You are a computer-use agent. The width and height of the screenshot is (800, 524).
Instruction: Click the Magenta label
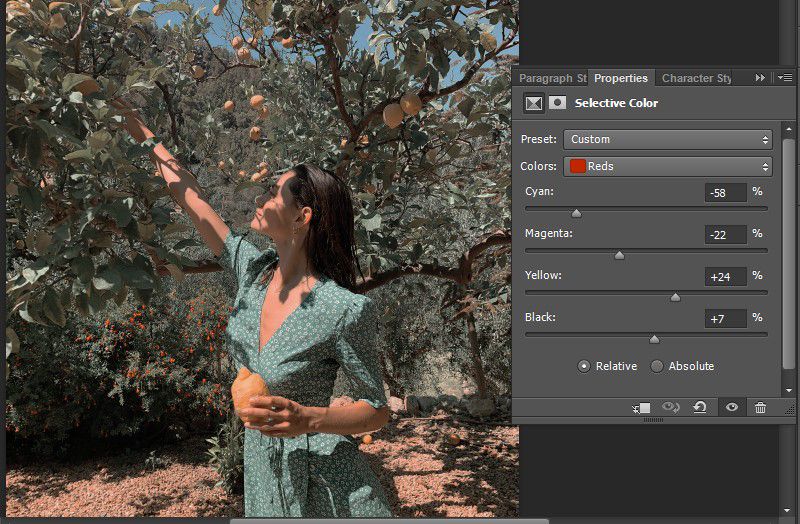tap(548, 234)
